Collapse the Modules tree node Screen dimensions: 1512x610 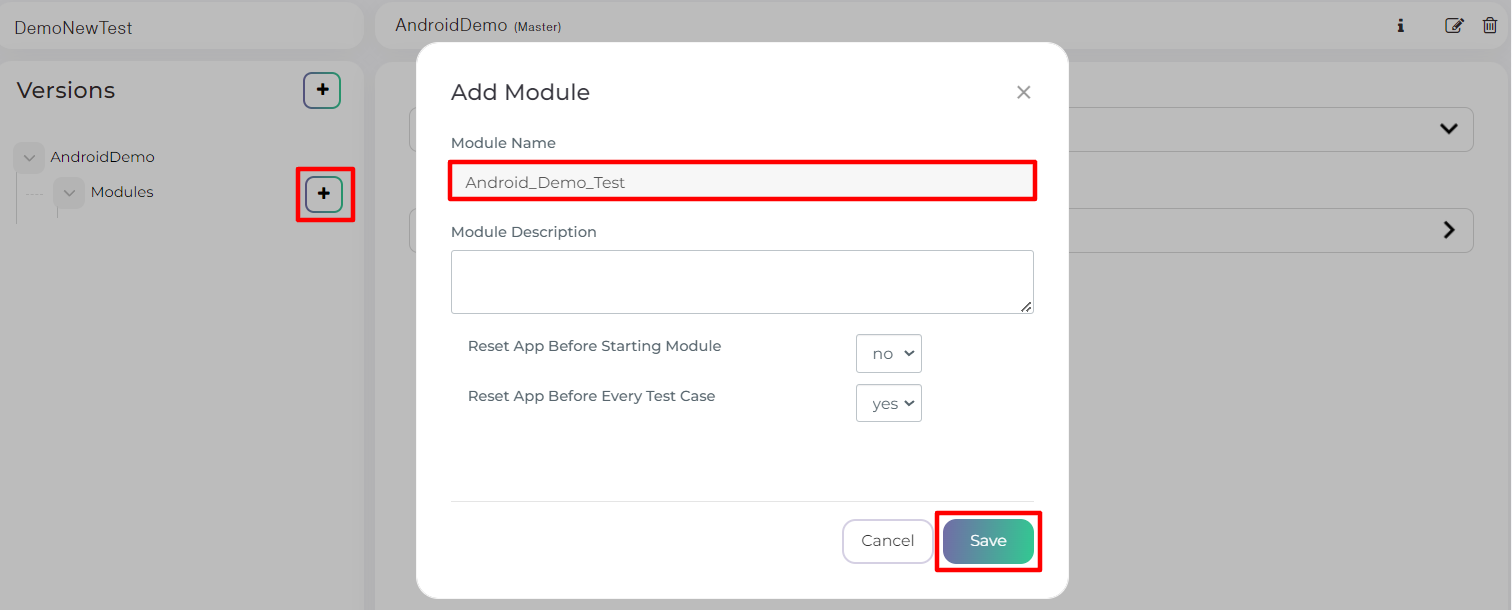pos(69,193)
